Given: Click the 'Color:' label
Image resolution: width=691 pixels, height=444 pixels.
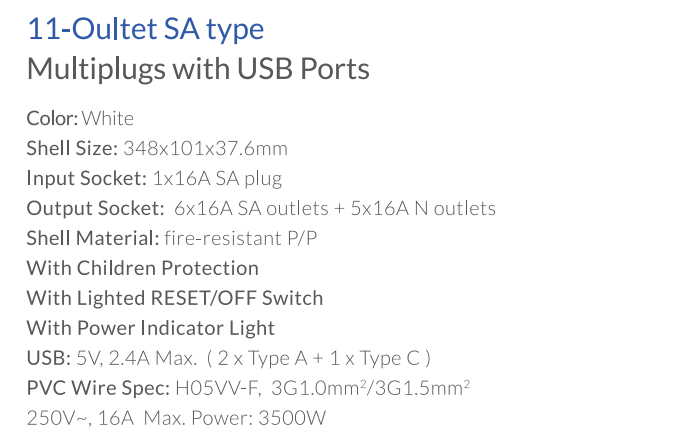Looking at the screenshot, I should (52, 118).
